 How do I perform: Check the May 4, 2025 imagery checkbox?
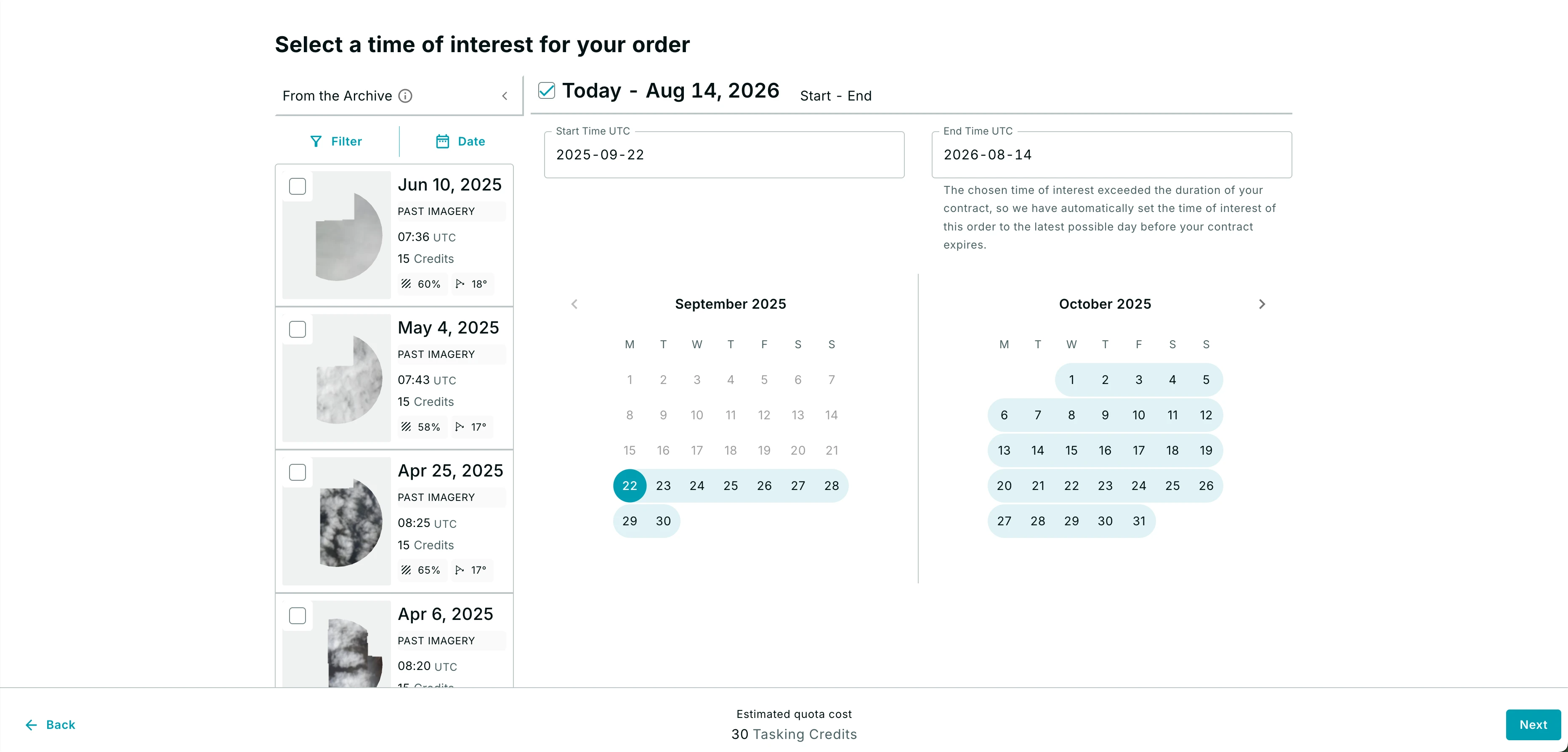(x=298, y=329)
